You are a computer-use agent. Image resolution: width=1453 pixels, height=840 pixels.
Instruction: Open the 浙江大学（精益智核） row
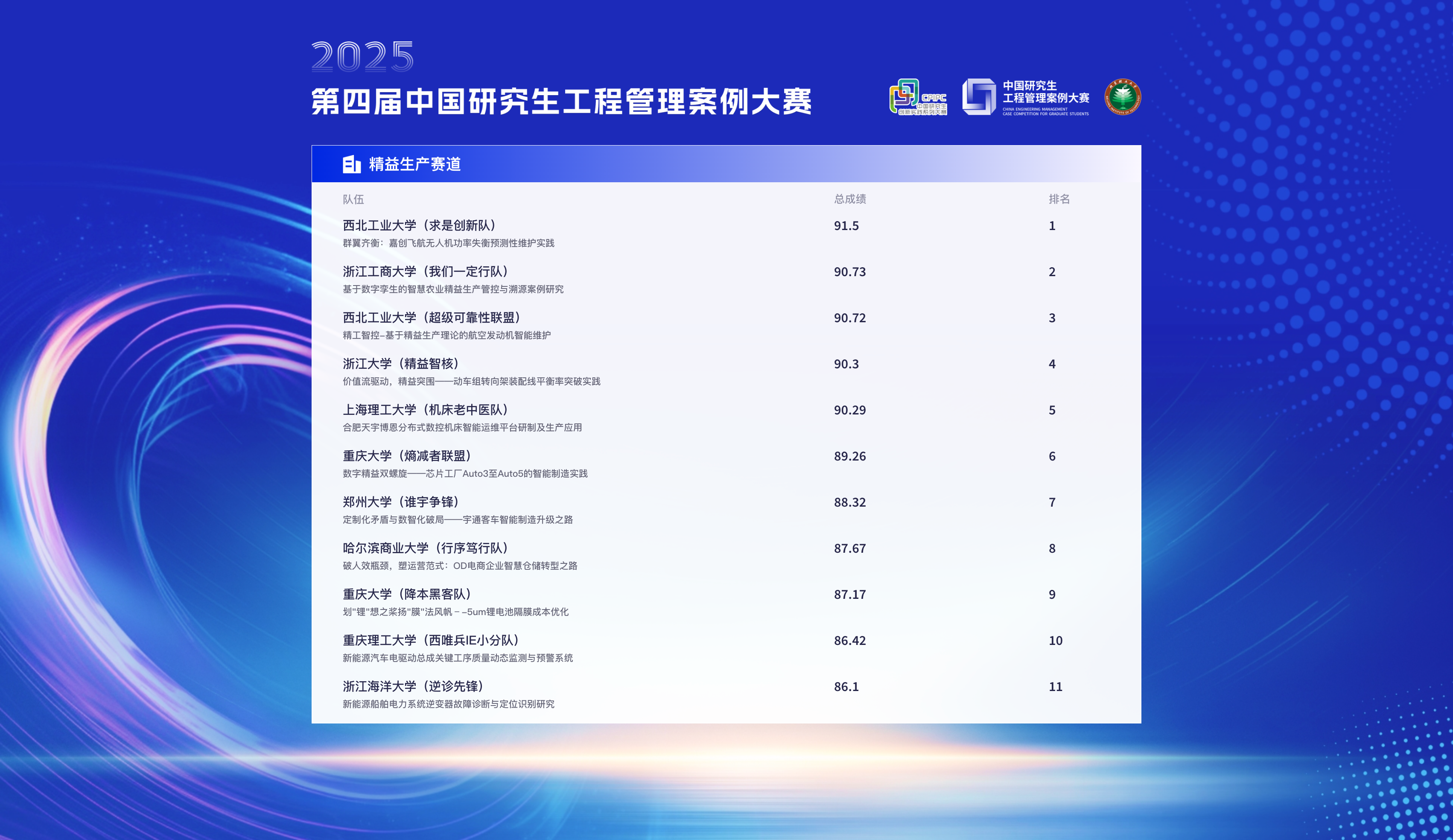click(401, 364)
